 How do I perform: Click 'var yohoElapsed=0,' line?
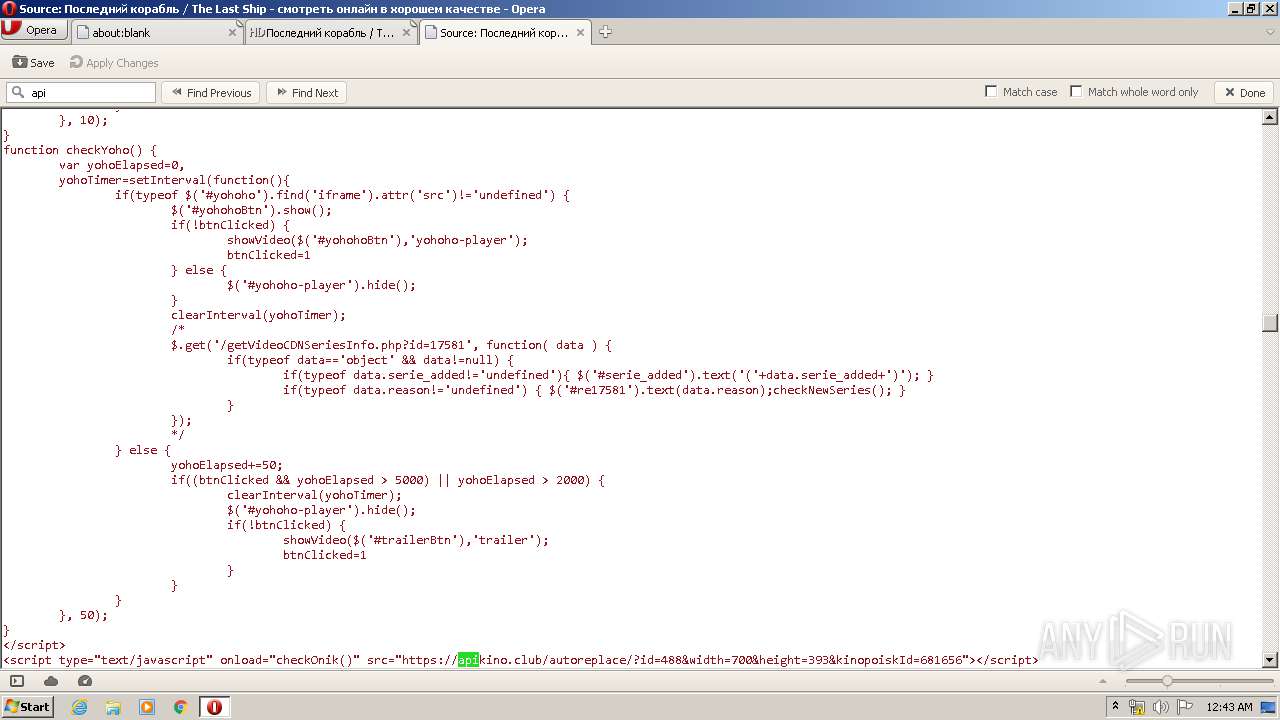coord(122,165)
